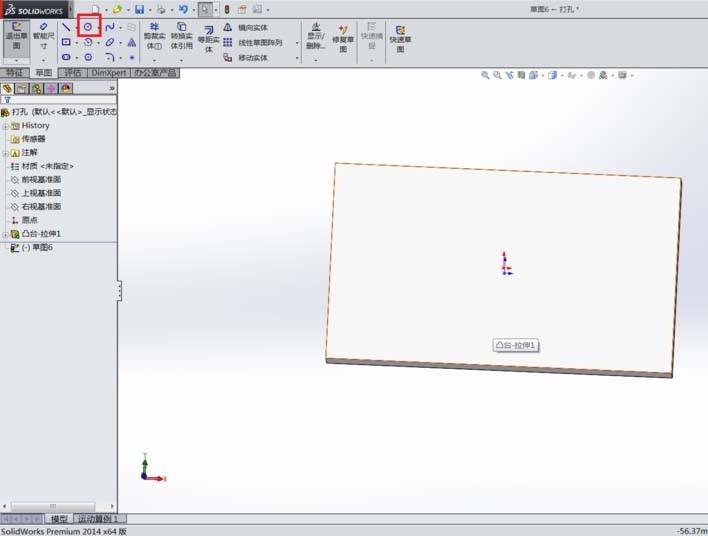Select the Arc sketch tool
Image resolution: width=708 pixels, height=536 pixels.
(88, 42)
